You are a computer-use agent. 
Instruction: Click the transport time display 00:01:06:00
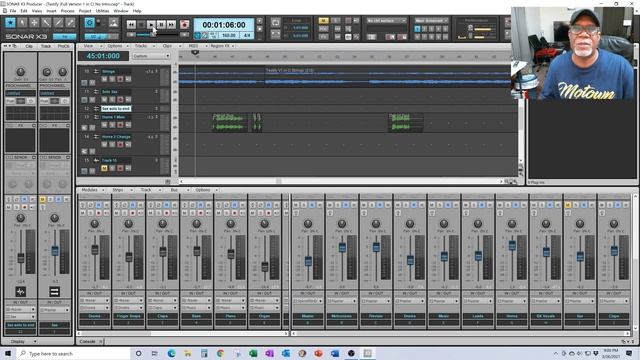[x=224, y=25]
